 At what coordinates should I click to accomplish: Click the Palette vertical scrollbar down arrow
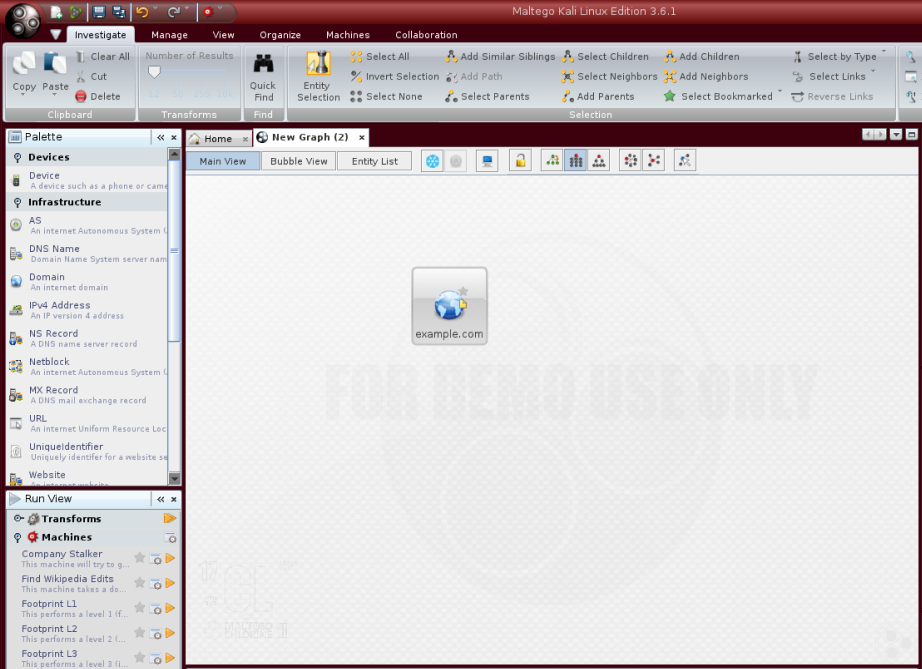coord(174,479)
